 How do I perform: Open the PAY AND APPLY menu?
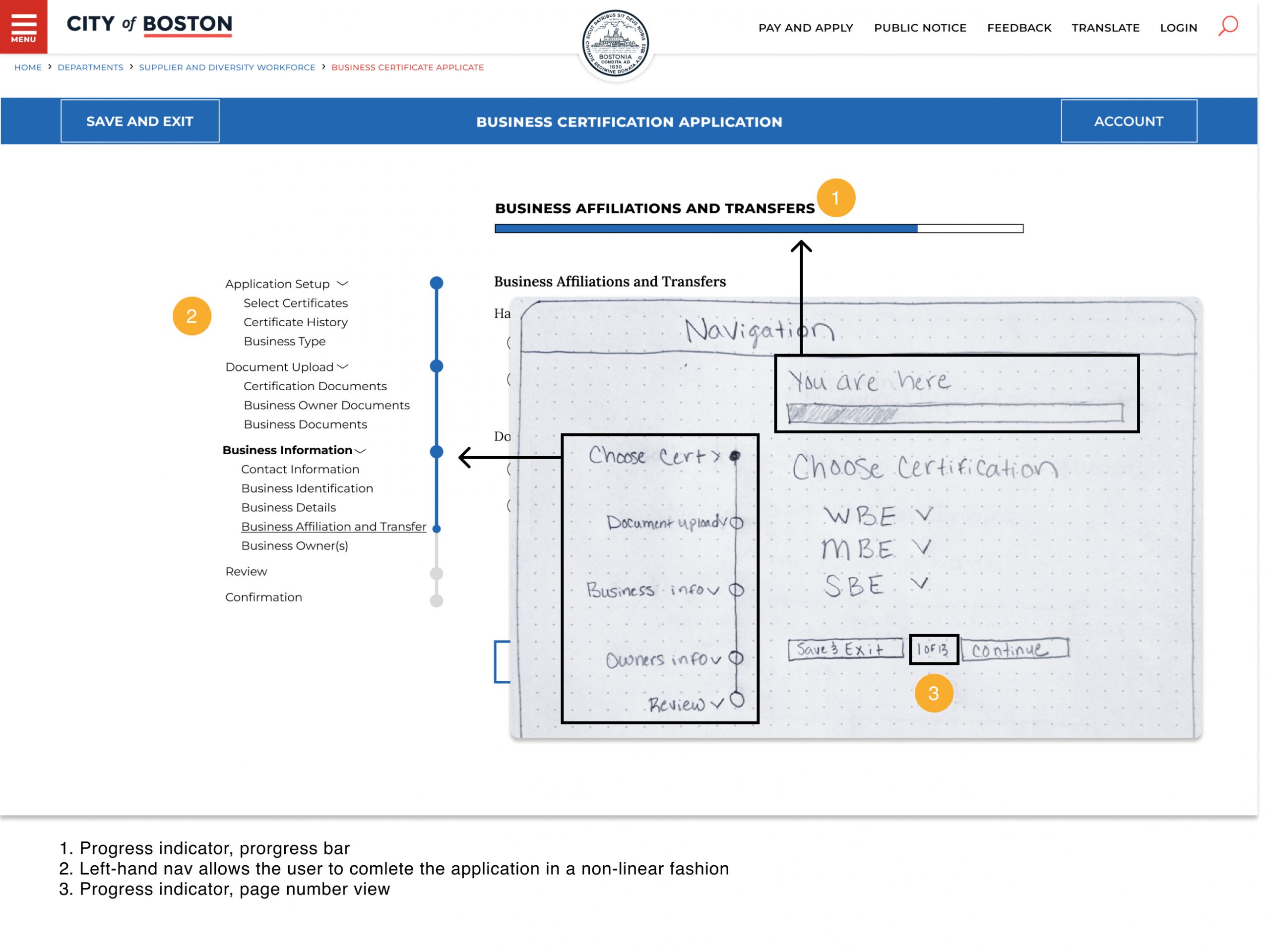(806, 28)
